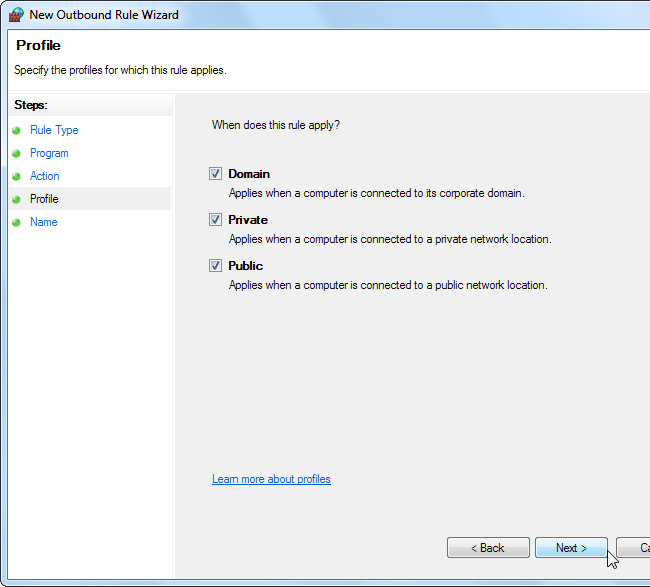Click the green bullet beside Profile step
650x587 pixels.
coord(16,199)
